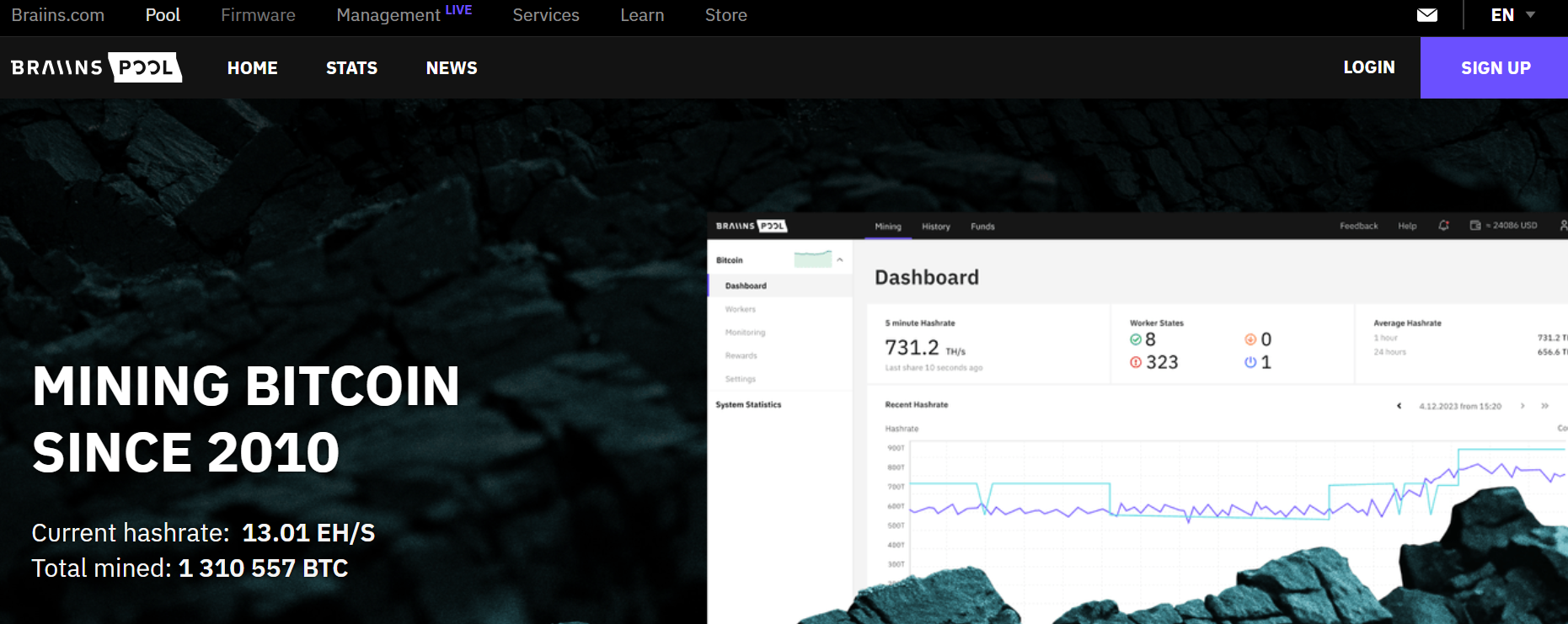
Task: Open the Learn menu item
Action: tap(642, 15)
